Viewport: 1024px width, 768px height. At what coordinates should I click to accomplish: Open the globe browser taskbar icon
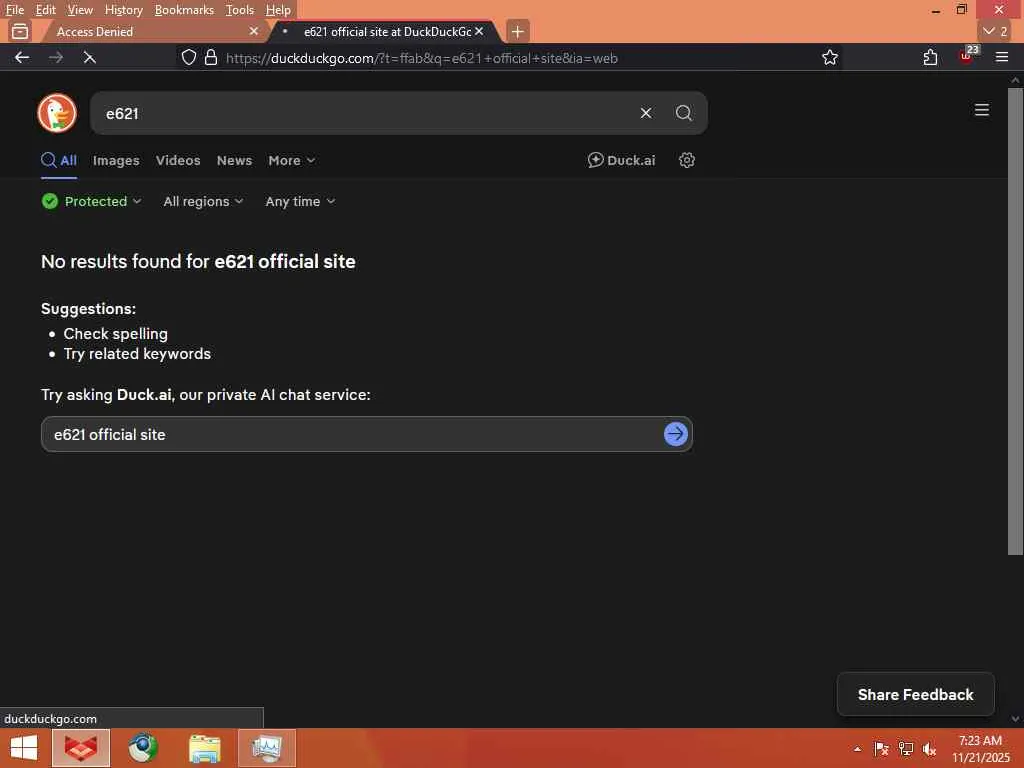point(142,748)
